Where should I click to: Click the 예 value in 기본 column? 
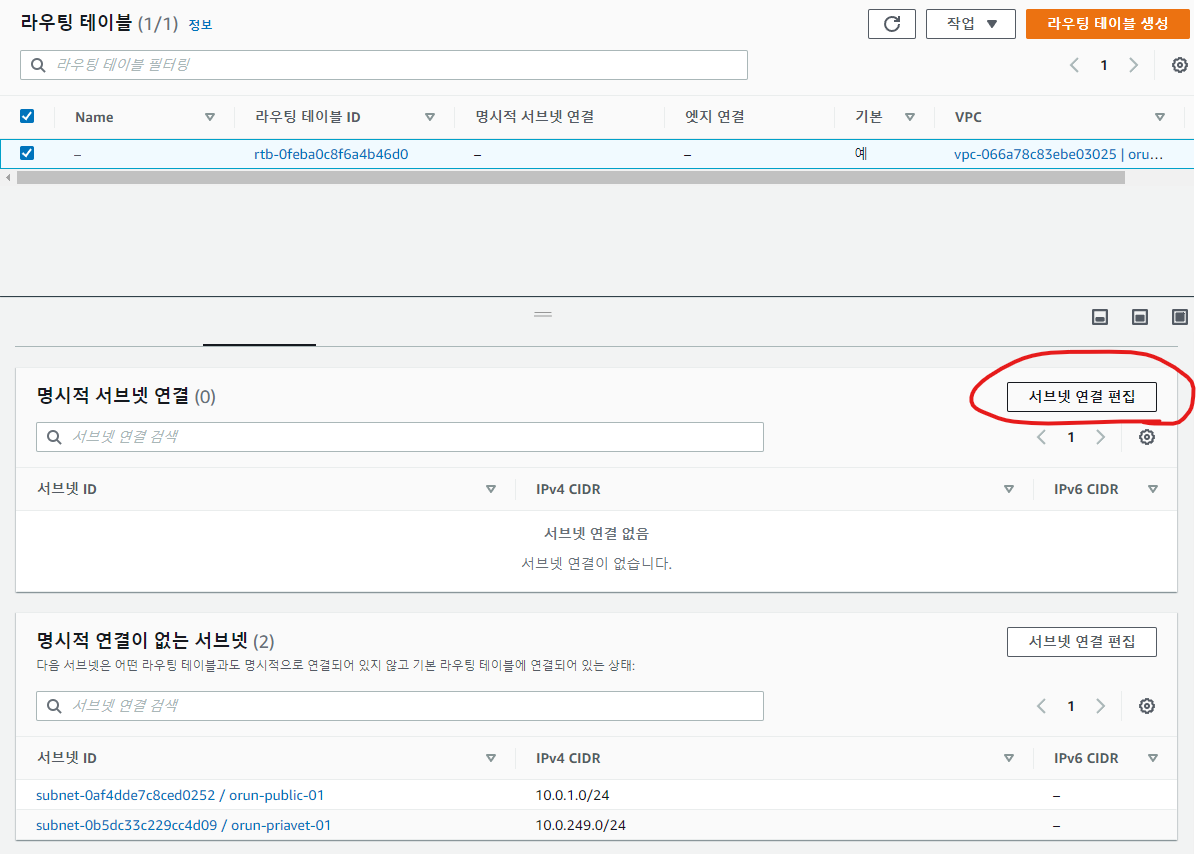861,153
